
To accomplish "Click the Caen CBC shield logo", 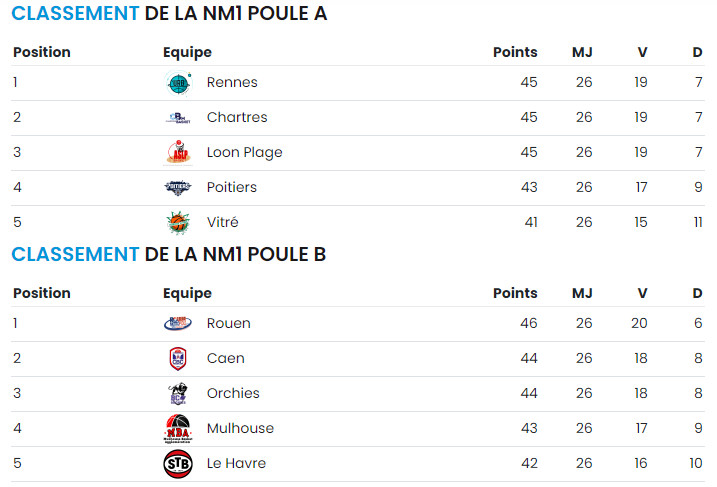I will [178, 359].
